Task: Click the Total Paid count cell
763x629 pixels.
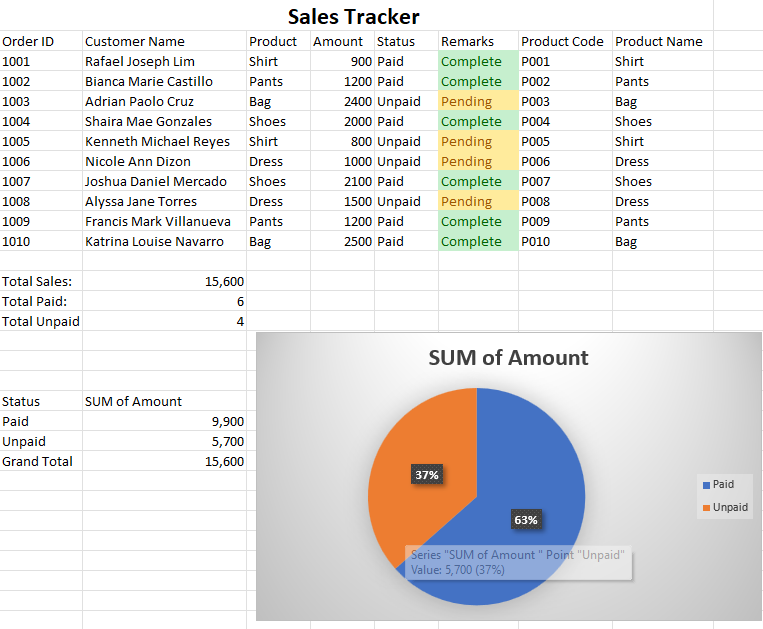Action: [164, 301]
